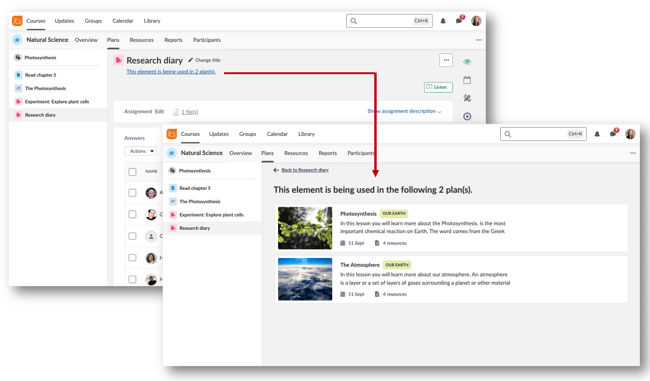Check the fourth student row checkbox

(x=132, y=258)
